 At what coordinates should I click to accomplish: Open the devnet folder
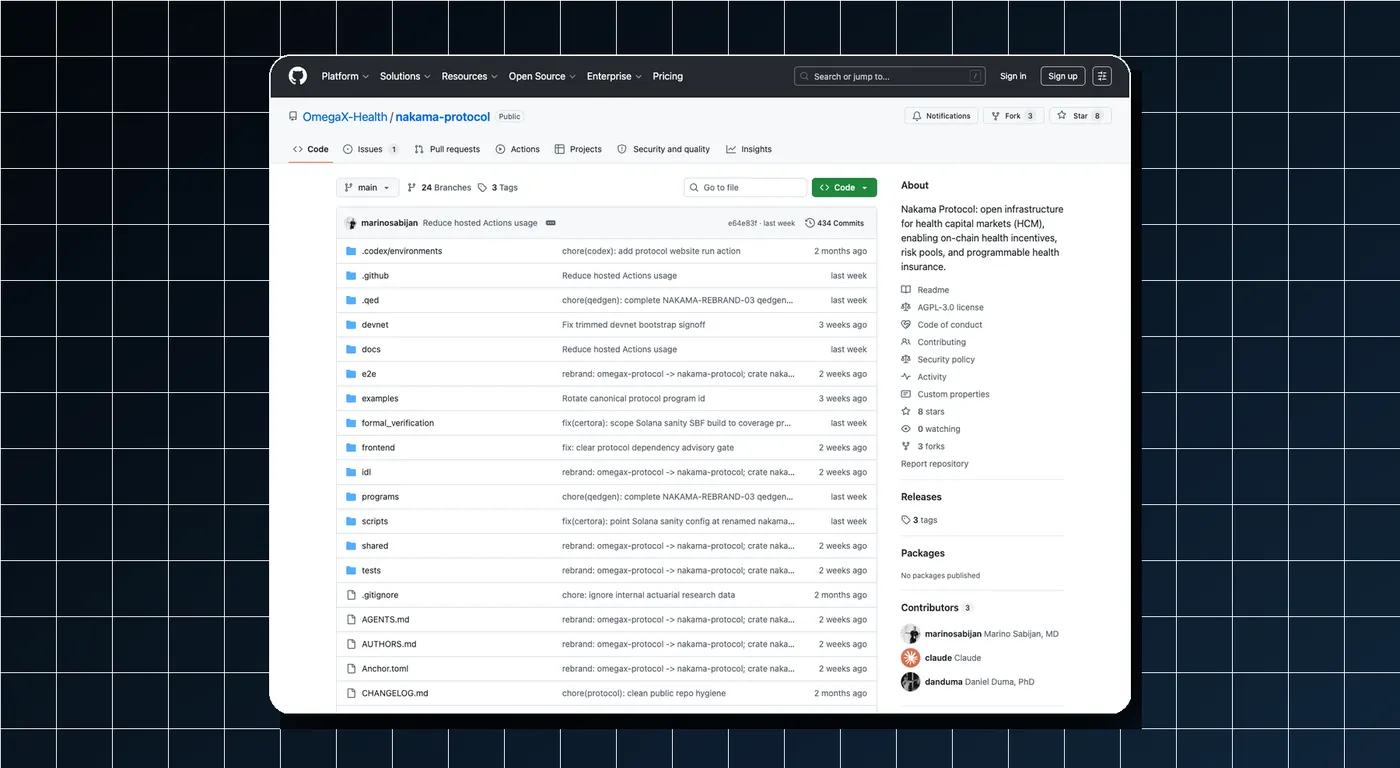click(x=375, y=325)
